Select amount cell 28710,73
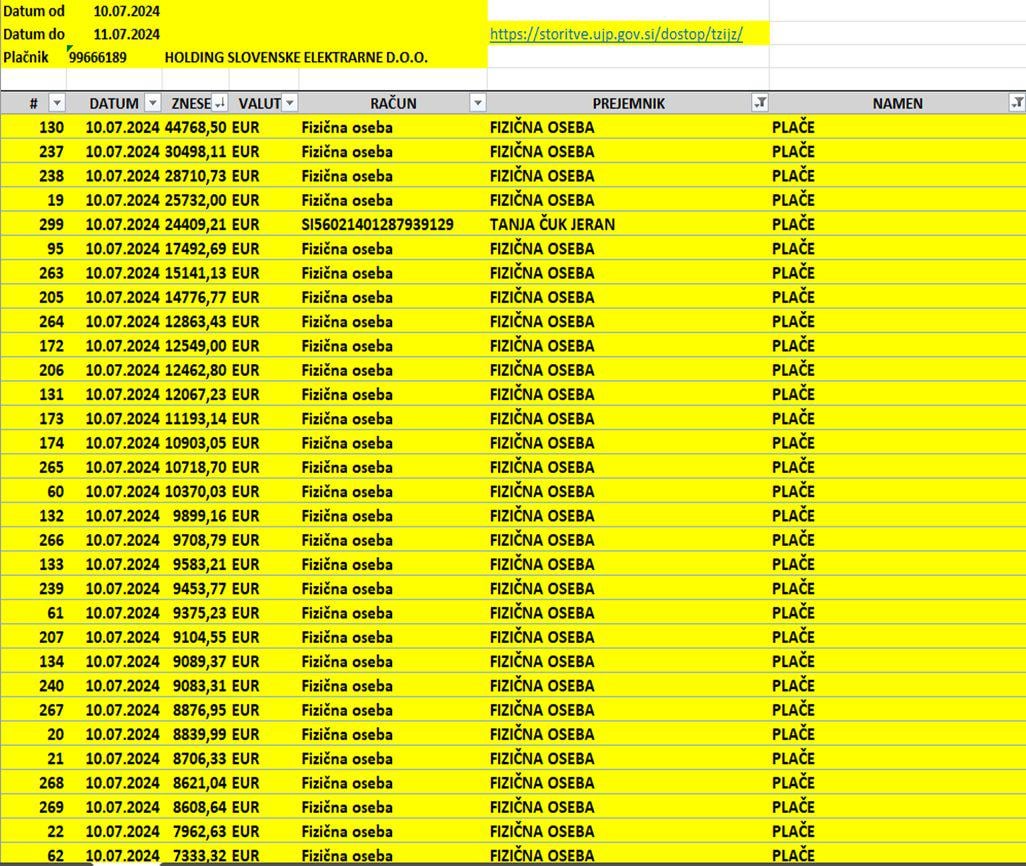1026x866 pixels. pyautogui.click(x=195, y=176)
